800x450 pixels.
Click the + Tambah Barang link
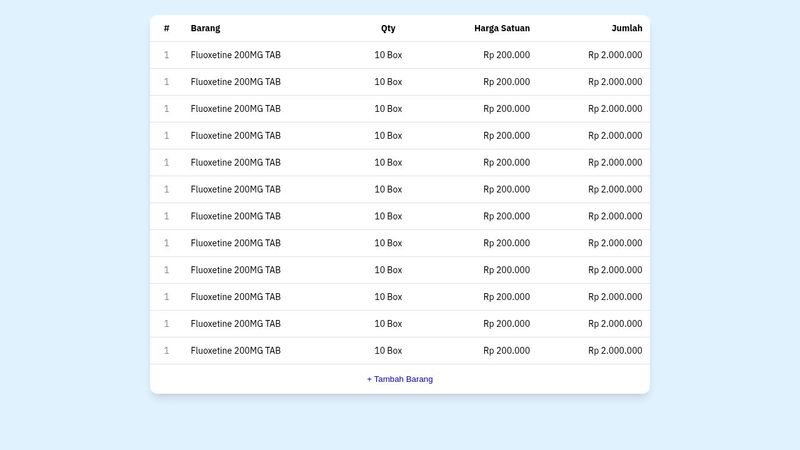click(400, 379)
